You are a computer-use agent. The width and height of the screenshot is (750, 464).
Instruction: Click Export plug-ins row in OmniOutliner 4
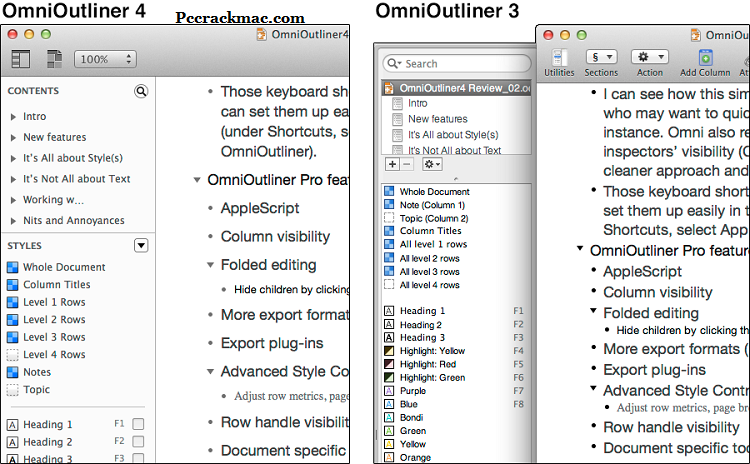coord(272,343)
